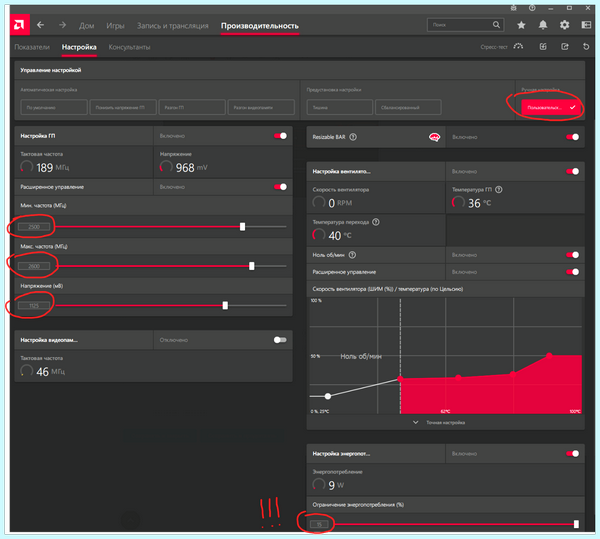
Task: Click the max frequency value box 2600
Action: (x=34, y=266)
